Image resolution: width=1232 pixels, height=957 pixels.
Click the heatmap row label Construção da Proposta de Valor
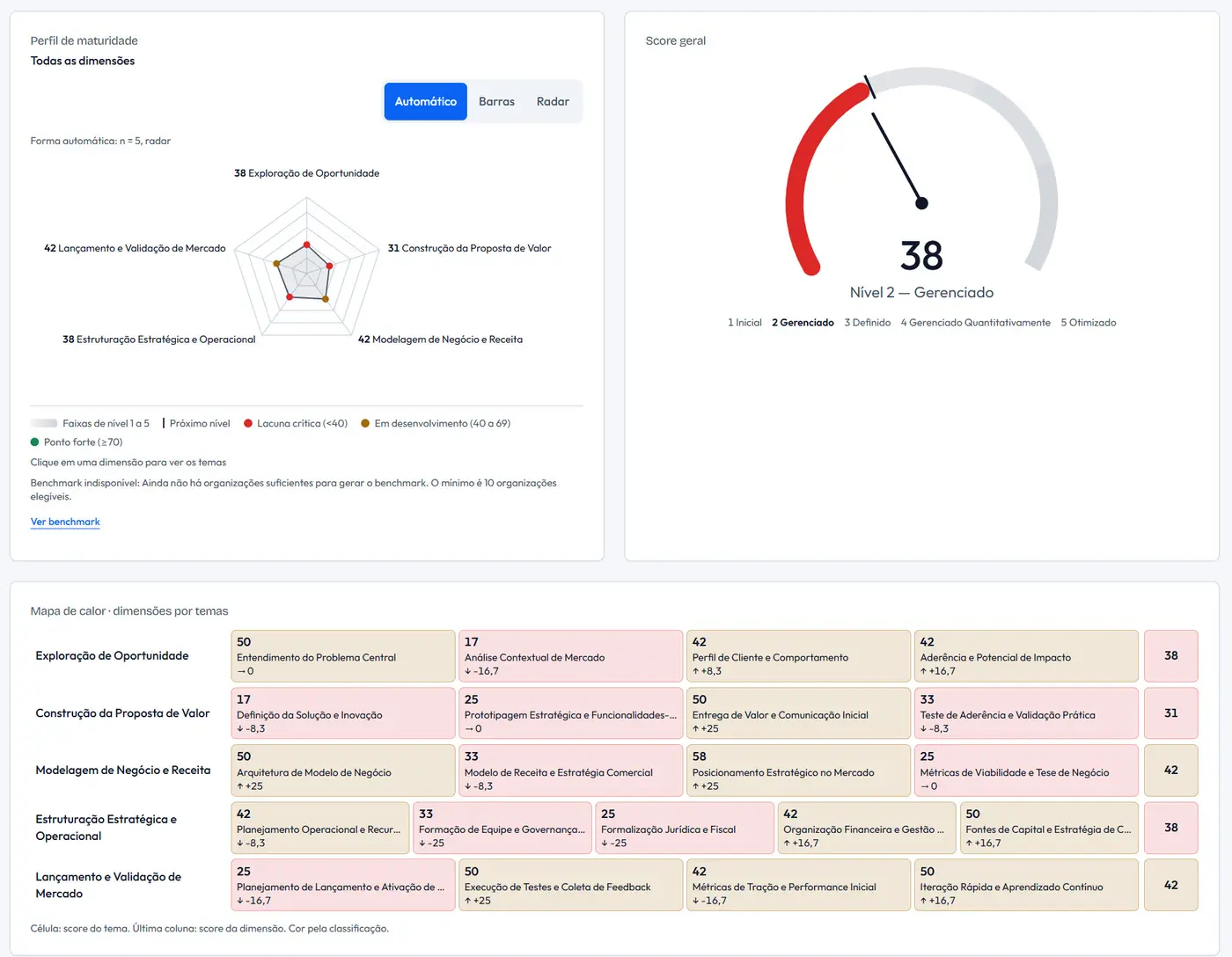(x=122, y=713)
